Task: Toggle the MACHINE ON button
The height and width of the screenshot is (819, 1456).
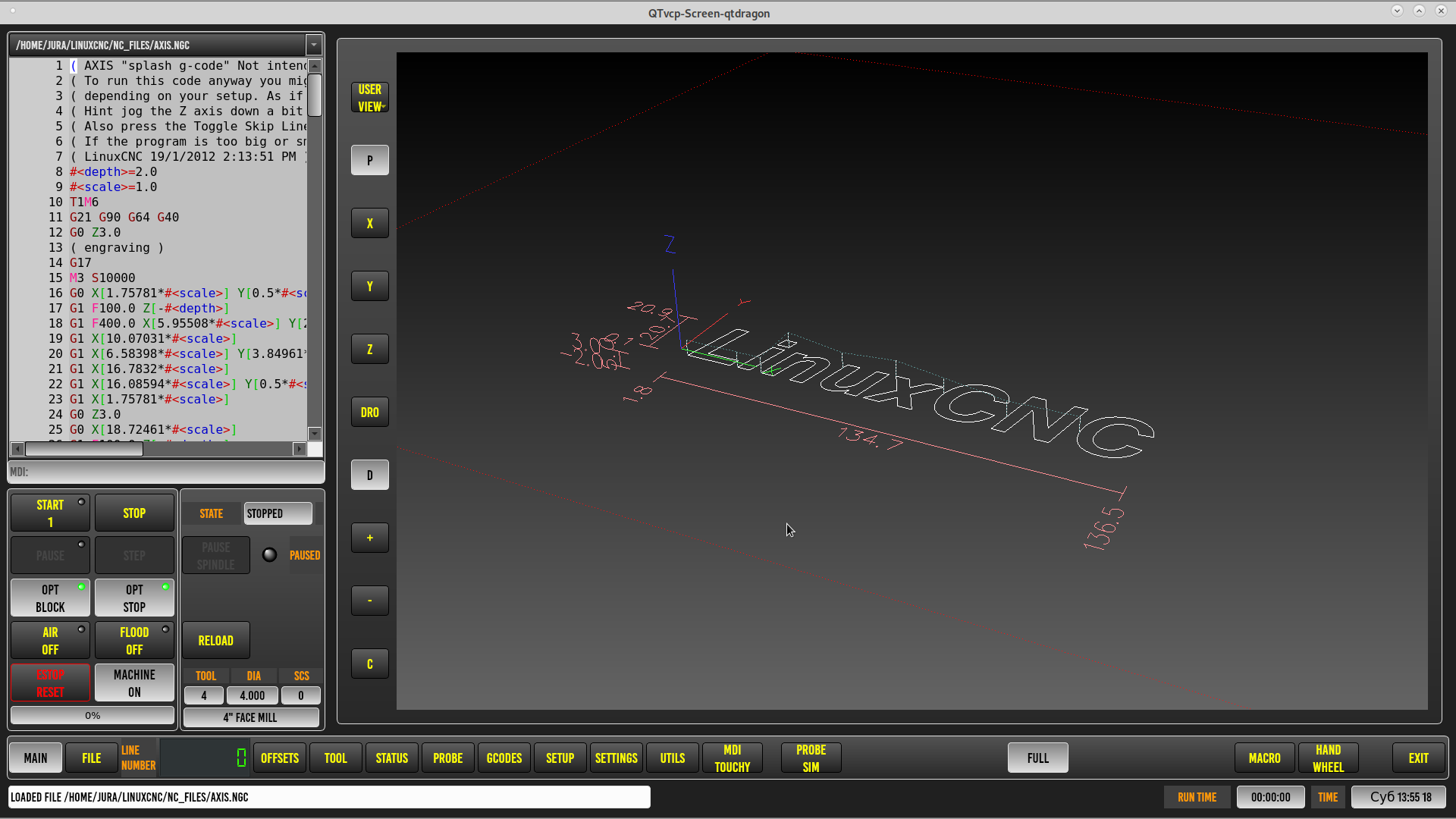Action: [x=134, y=683]
